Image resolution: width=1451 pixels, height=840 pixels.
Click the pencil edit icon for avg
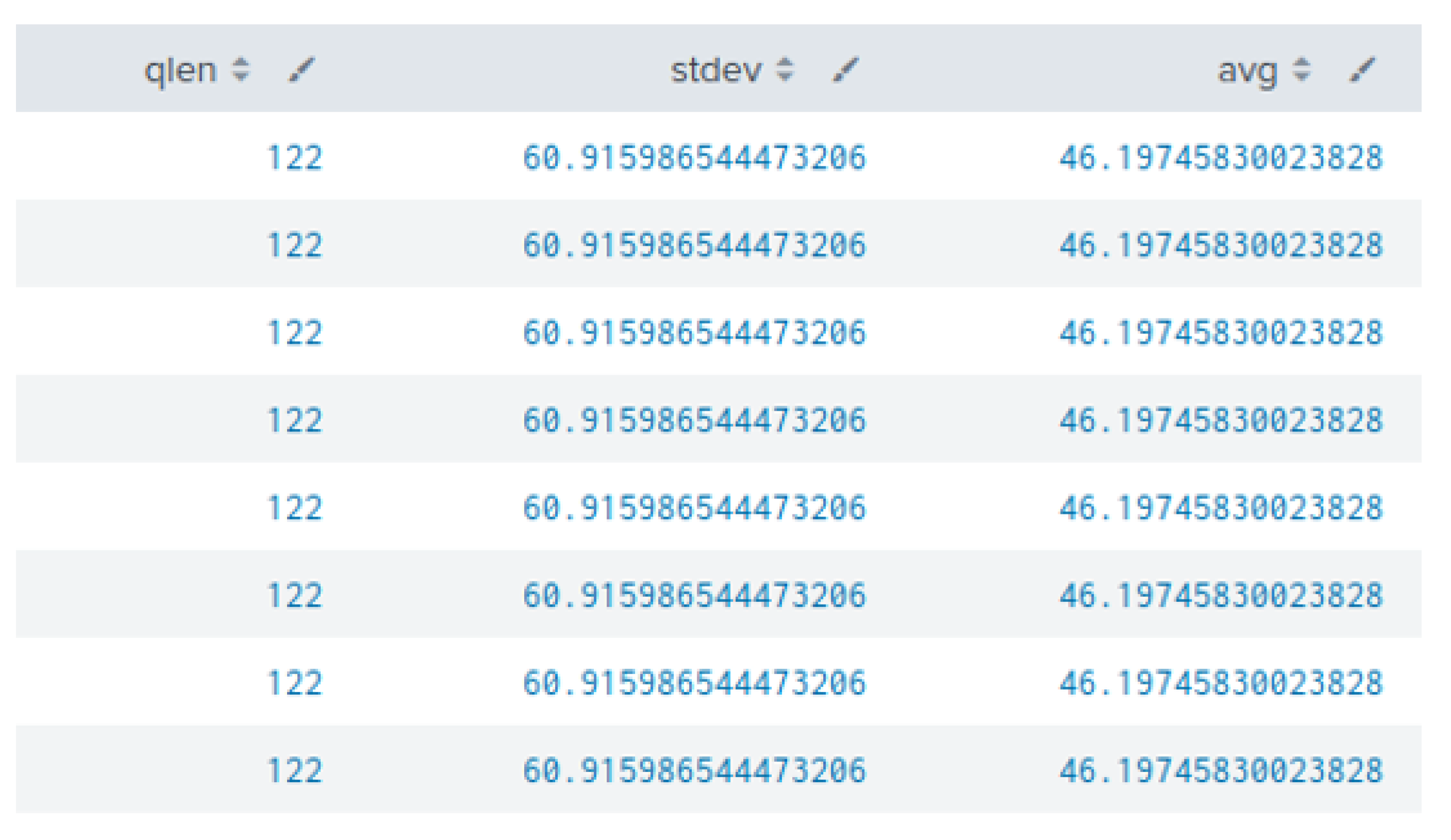coord(1362,70)
